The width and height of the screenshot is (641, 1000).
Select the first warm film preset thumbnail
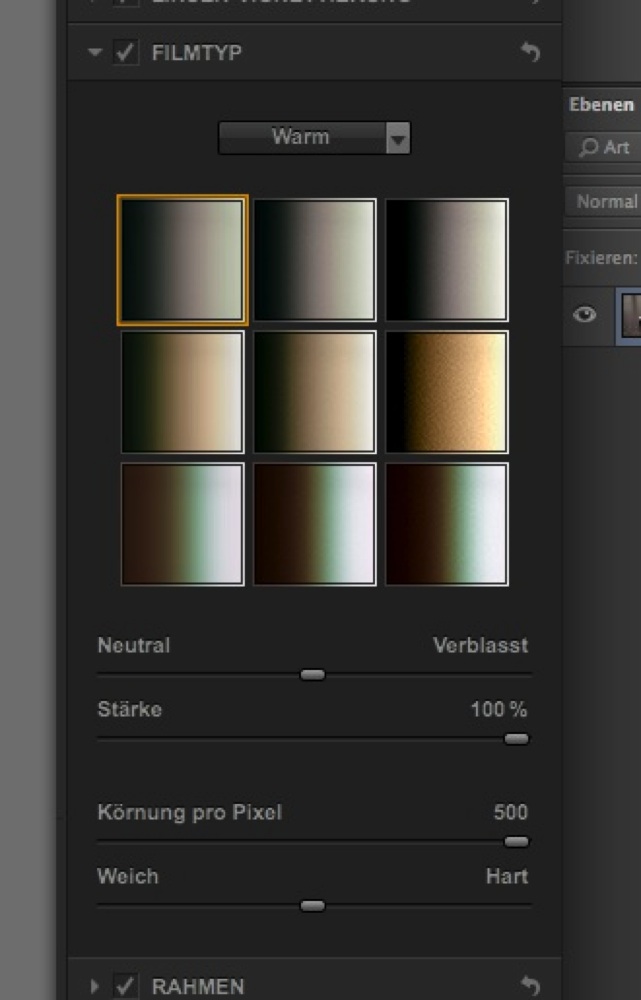pyautogui.click(x=182, y=260)
